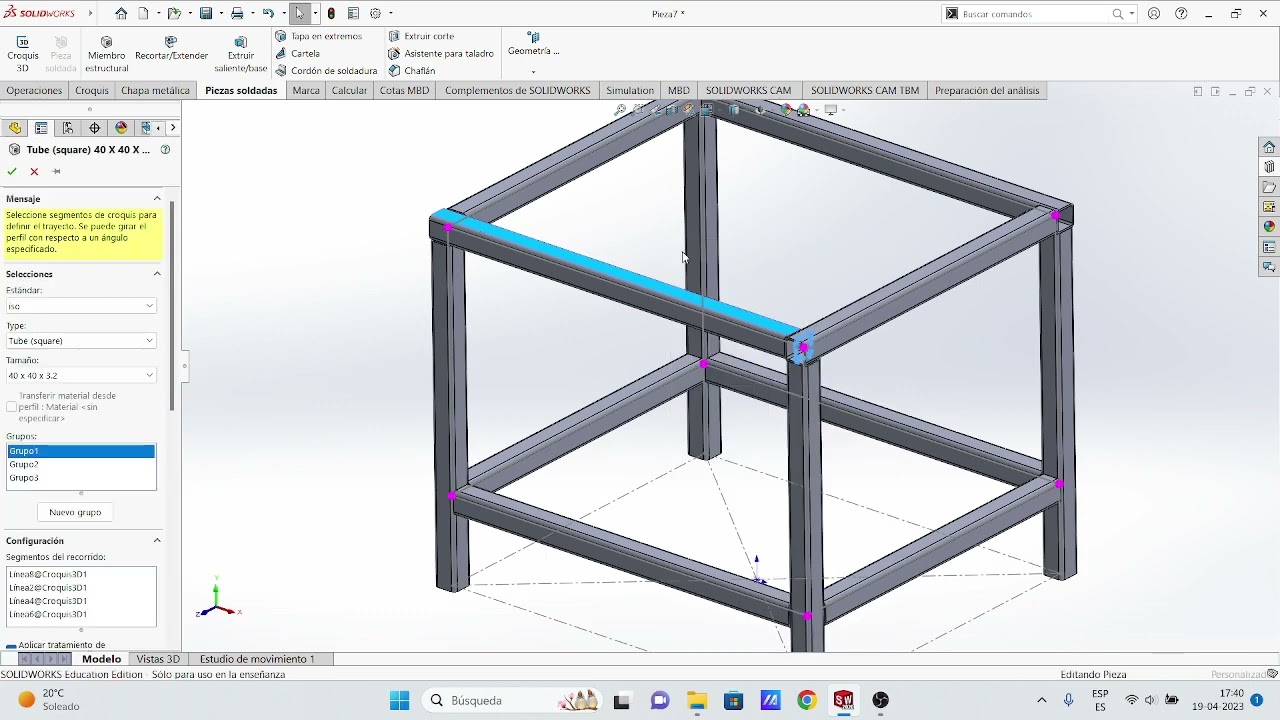Choose the Recortar/Extender tool
1280x720 pixels.
[x=171, y=49]
